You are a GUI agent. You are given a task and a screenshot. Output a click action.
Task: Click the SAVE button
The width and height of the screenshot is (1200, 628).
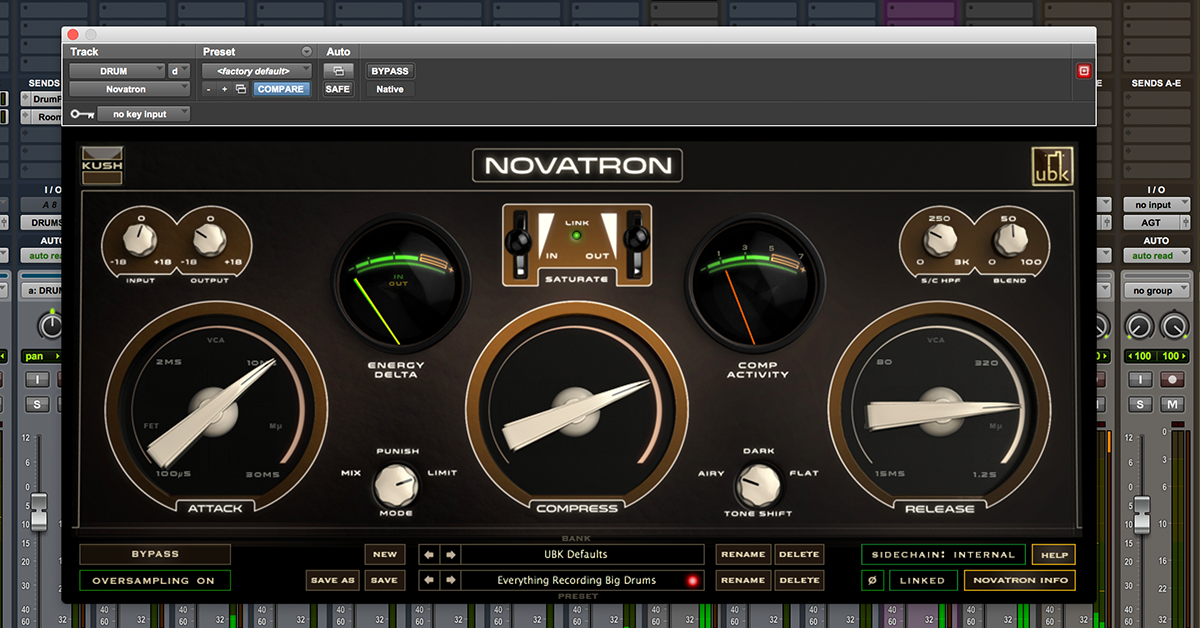385,580
